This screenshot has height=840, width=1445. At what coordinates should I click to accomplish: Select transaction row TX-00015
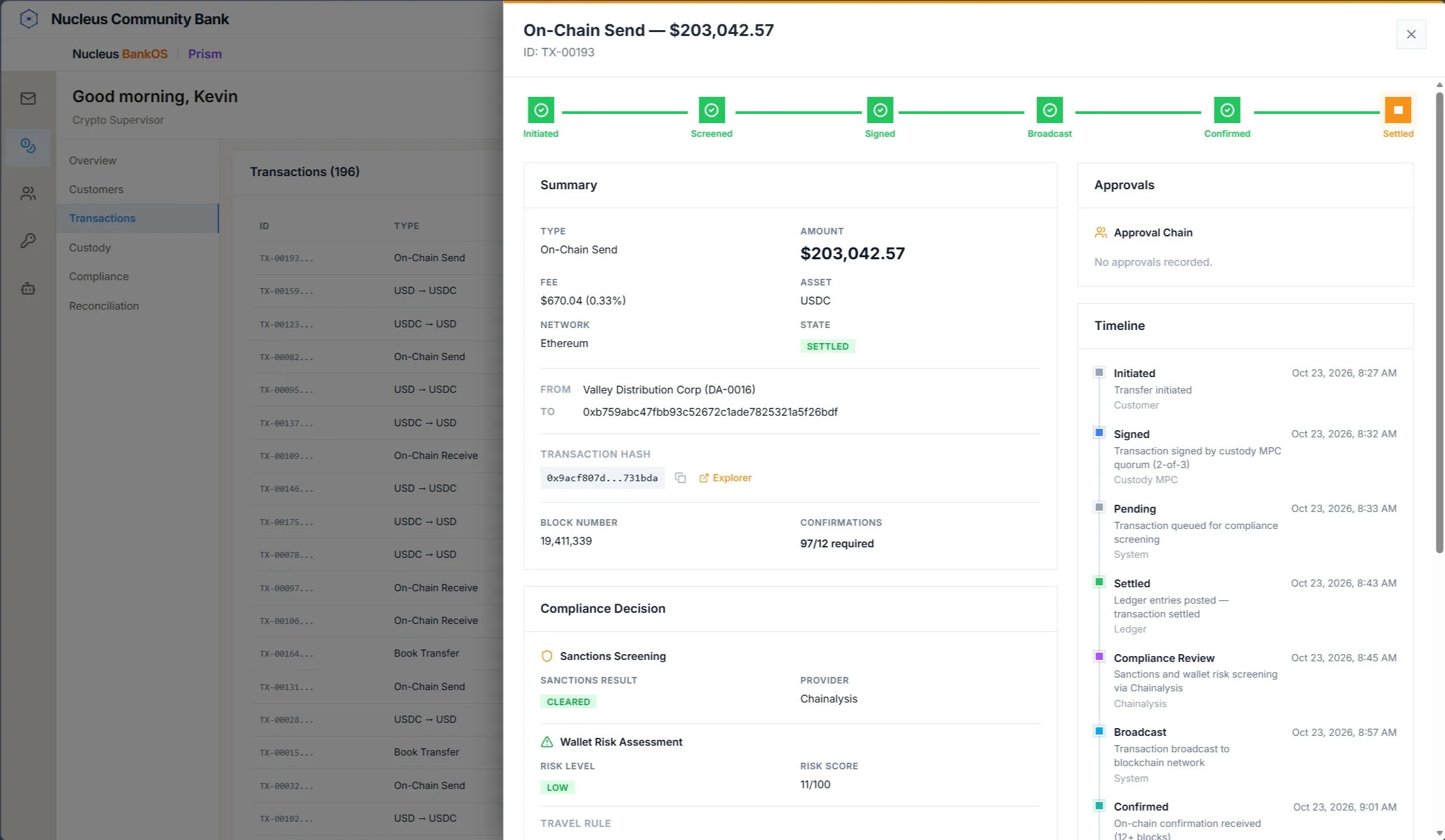pos(376,752)
